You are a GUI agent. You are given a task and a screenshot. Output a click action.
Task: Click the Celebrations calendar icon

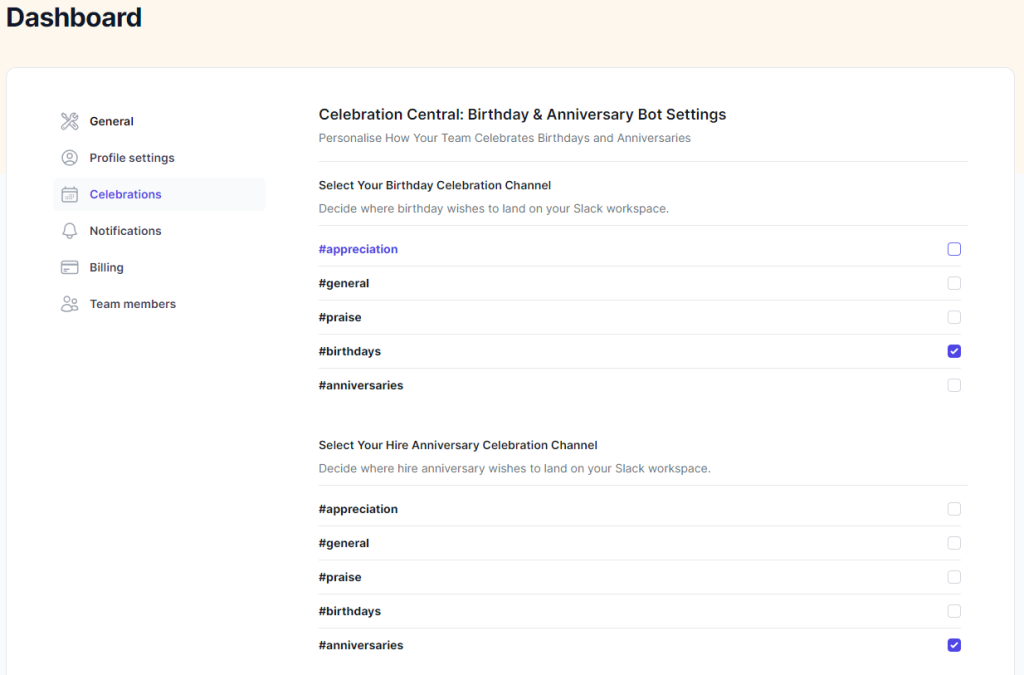69,195
